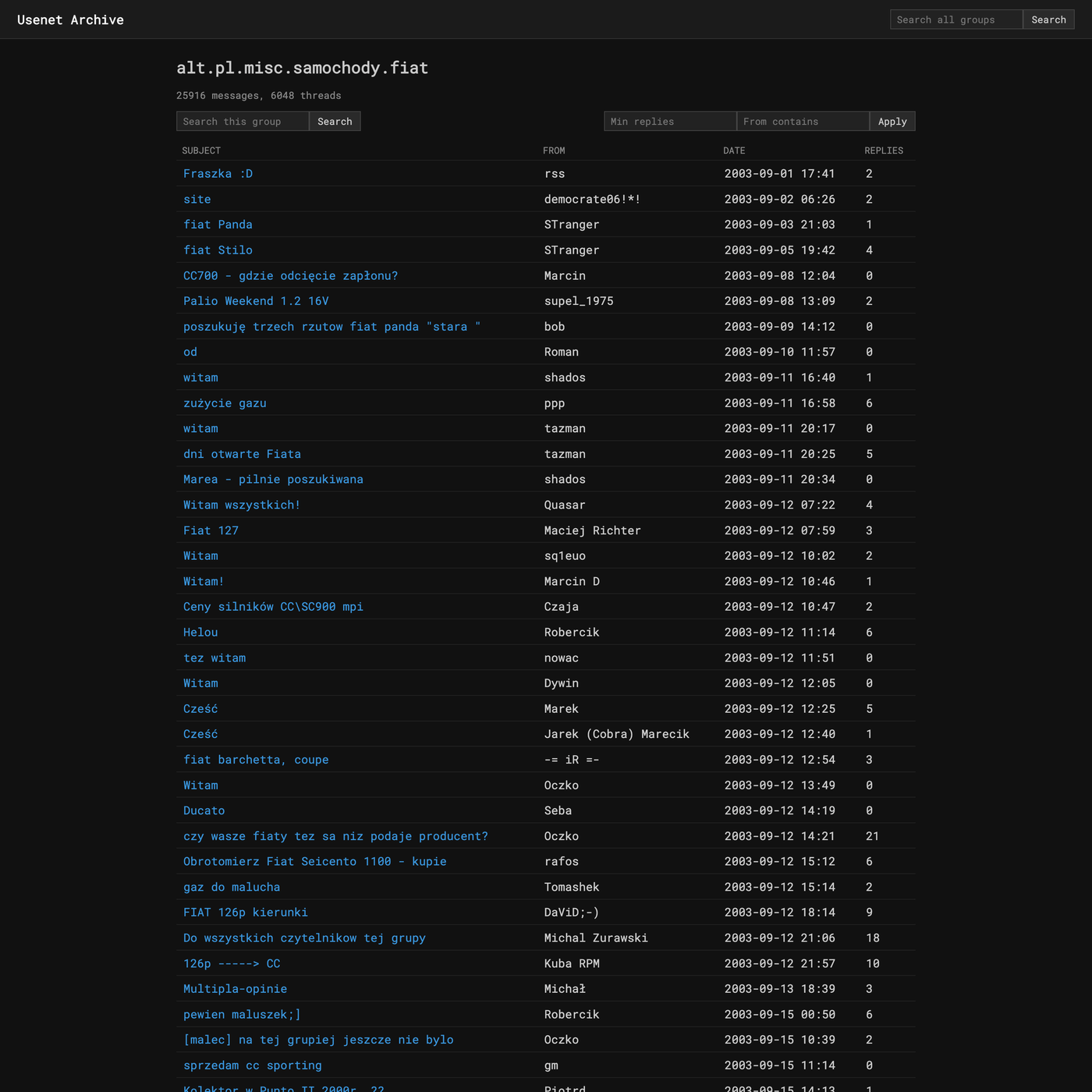Open the thread 'site'
Viewport: 1092px width, 1092px height.
point(197,199)
